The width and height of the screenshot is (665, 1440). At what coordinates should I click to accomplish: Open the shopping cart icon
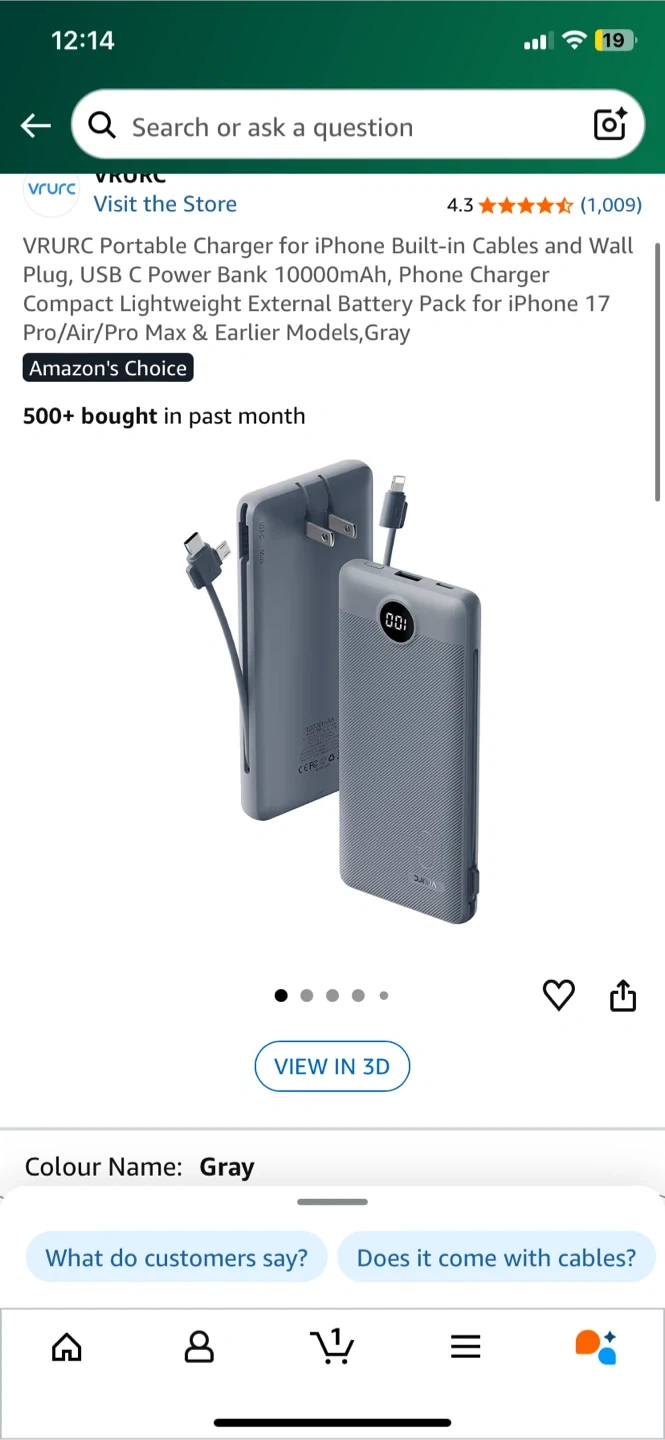click(331, 1346)
